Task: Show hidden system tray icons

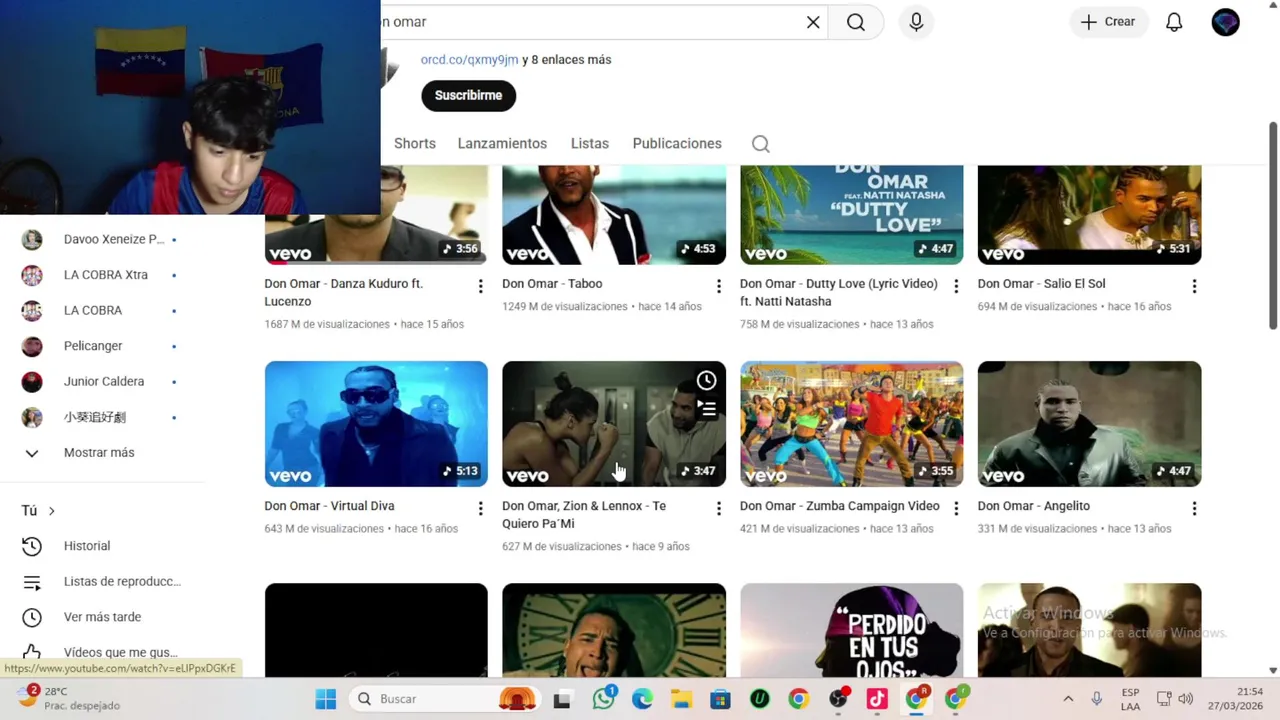Action: pos(1068,699)
